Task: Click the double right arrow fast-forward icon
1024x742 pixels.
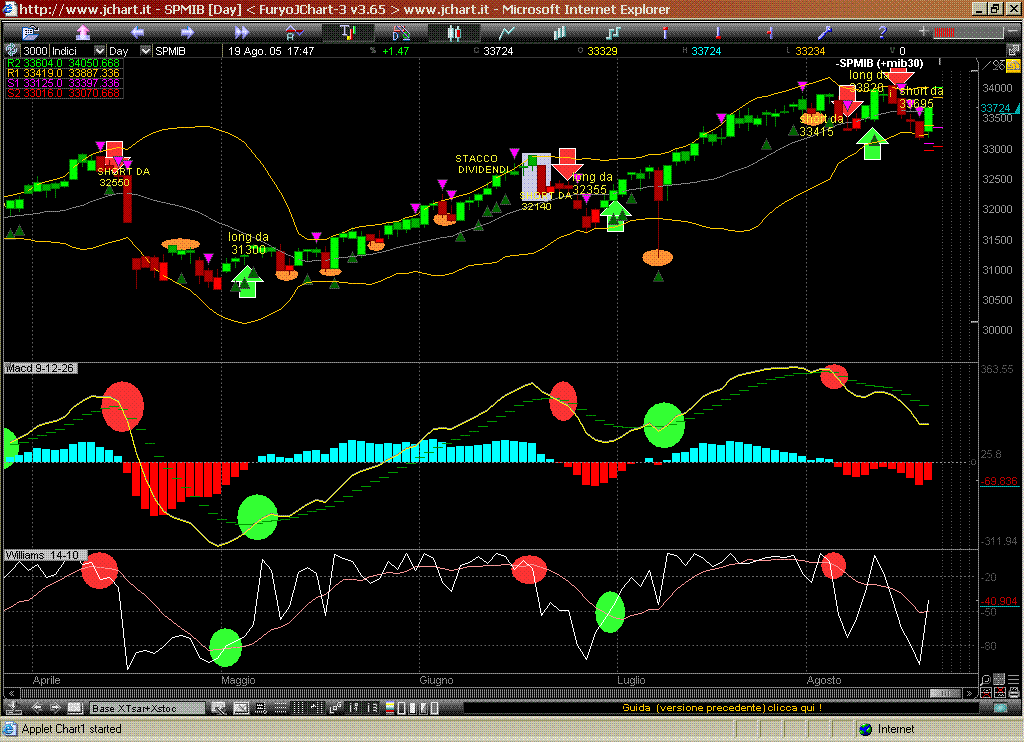Action: (x=242, y=33)
